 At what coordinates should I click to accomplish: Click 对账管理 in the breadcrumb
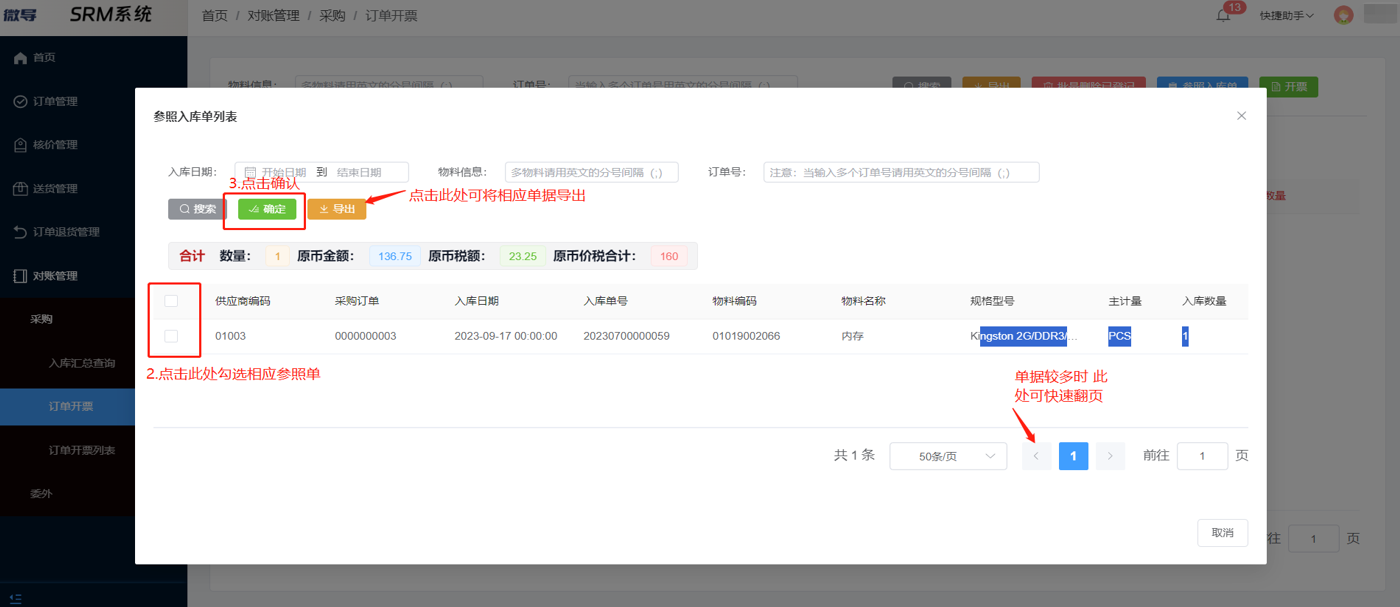coord(273,16)
